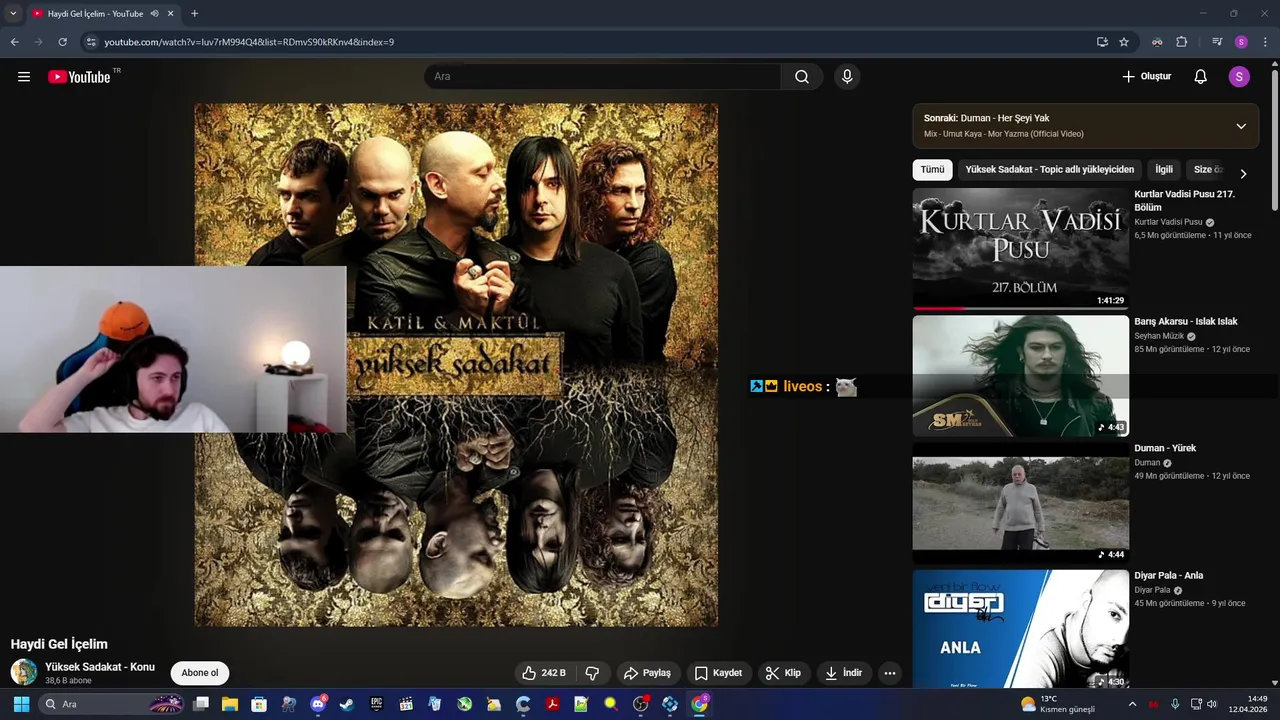Viewport: 1280px width, 720px height.
Task: Open Barış Akarsu - Islak Islak title
Action: click(x=1186, y=322)
